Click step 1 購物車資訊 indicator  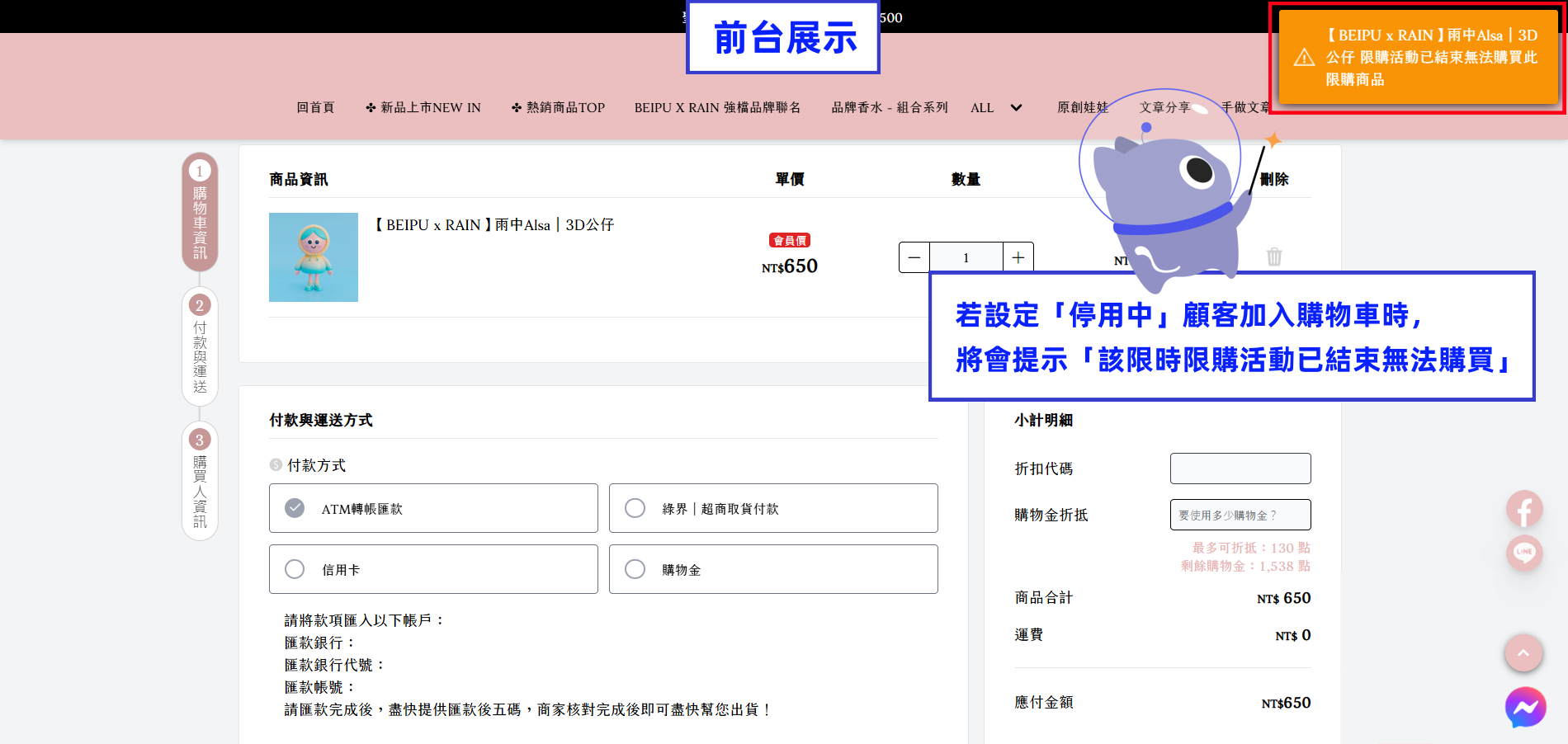(x=200, y=212)
